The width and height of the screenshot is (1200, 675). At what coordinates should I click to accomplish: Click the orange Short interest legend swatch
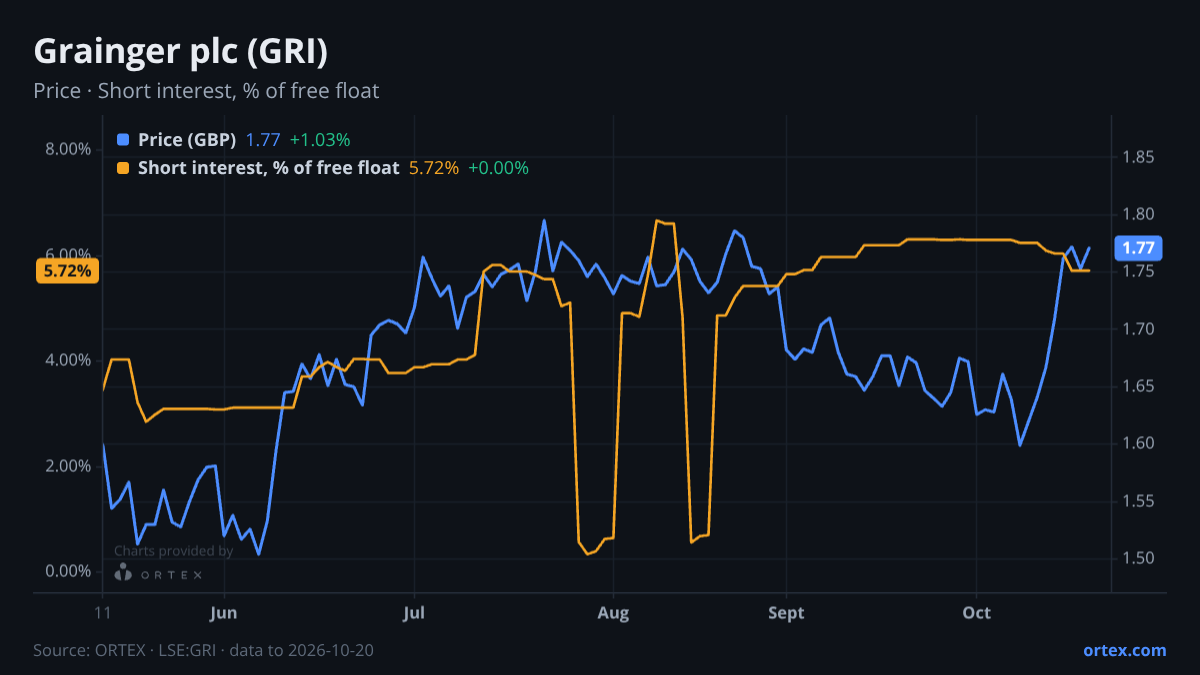(x=123, y=168)
